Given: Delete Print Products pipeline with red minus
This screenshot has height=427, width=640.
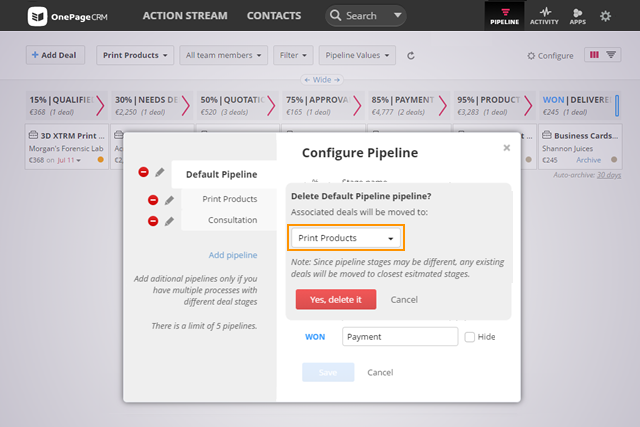Looking at the screenshot, I should (x=153, y=200).
